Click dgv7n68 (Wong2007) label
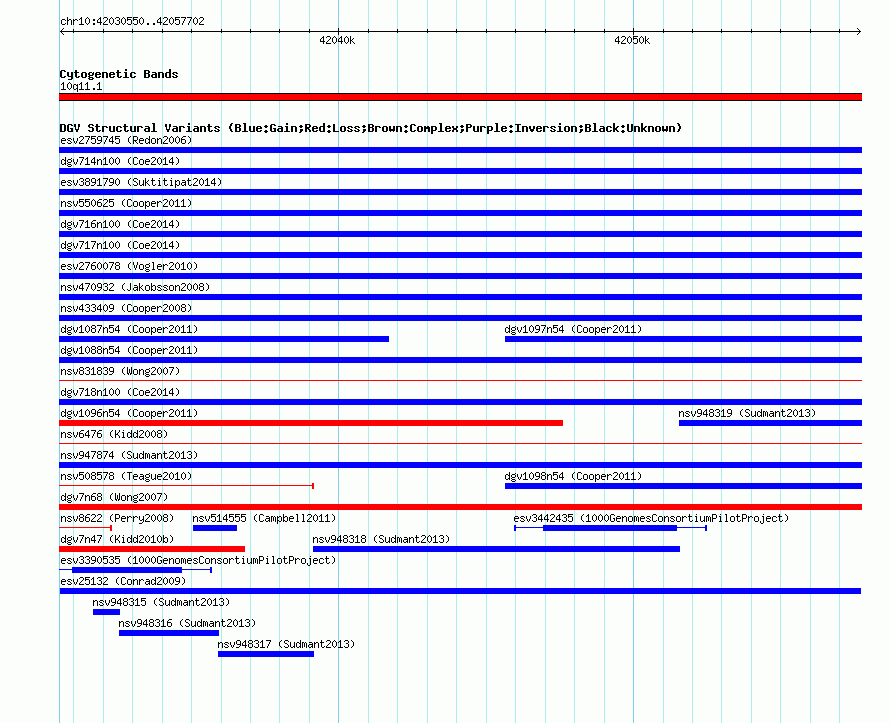 coord(114,497)
